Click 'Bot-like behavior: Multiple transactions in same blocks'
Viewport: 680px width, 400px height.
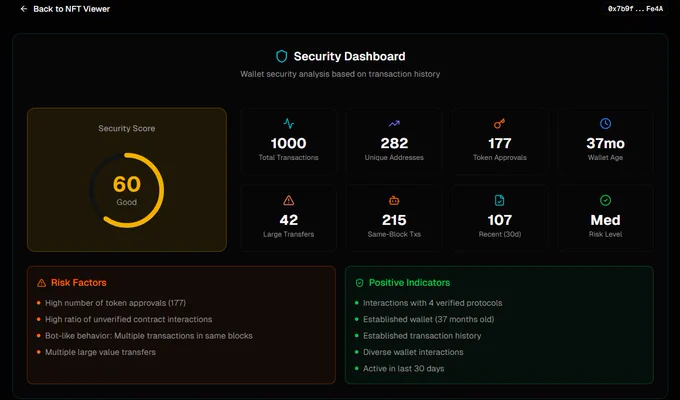click(x=149, y=336)
